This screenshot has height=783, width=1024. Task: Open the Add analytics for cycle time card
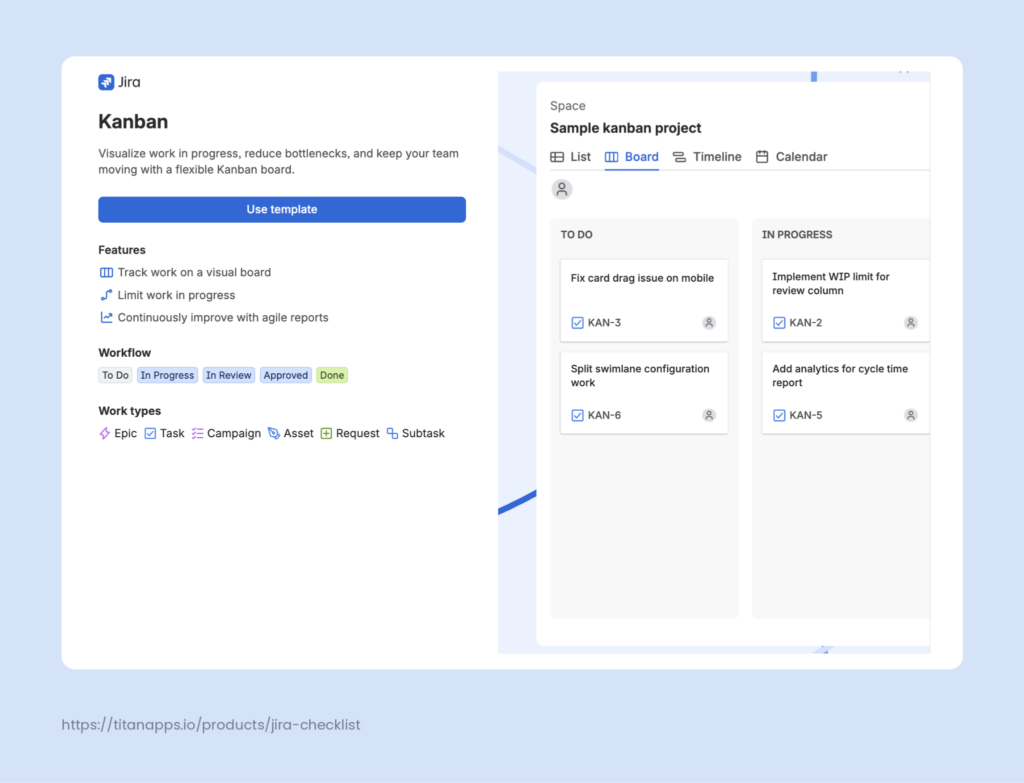click(846, 393)
